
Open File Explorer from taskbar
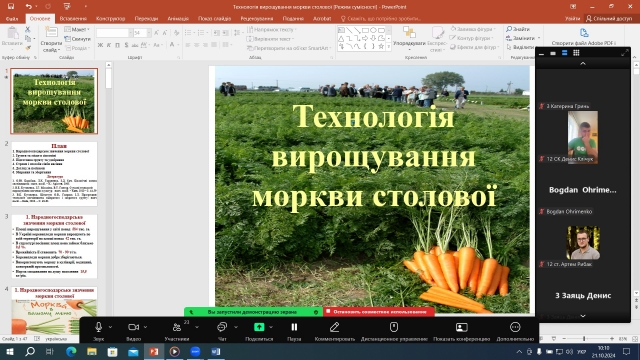(92, 351)
